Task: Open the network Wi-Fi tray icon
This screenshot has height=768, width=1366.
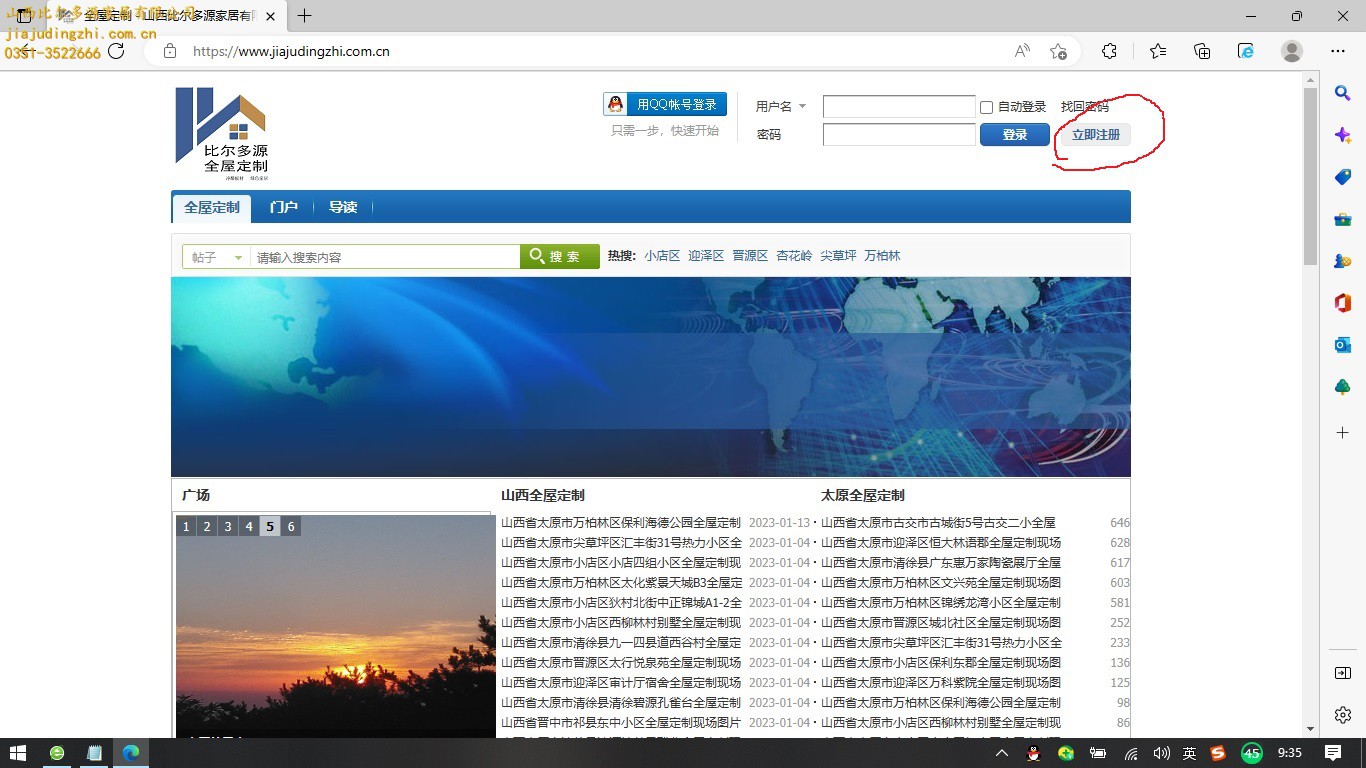Action: point(1131,753)
